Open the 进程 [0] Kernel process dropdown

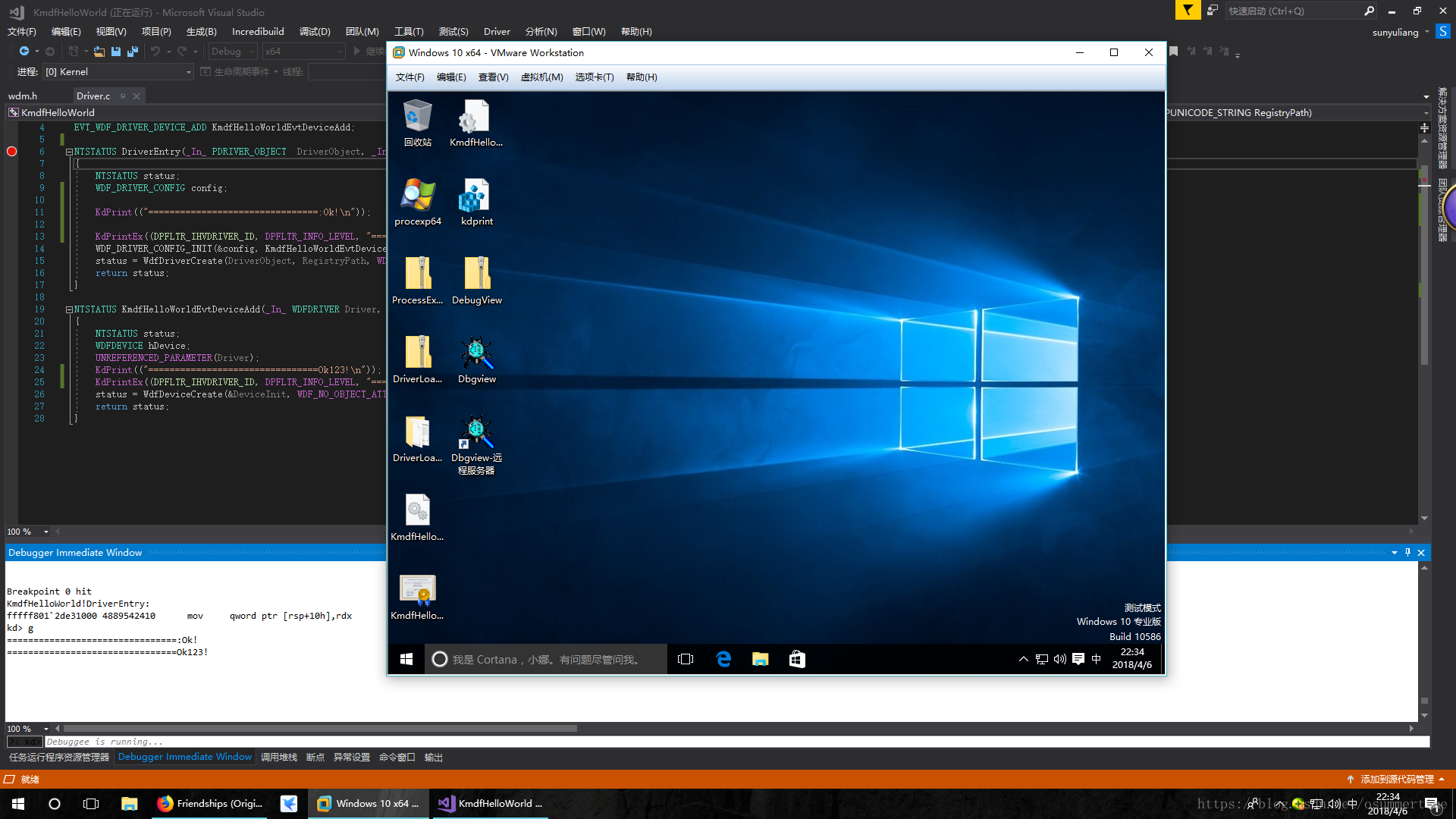118,72
